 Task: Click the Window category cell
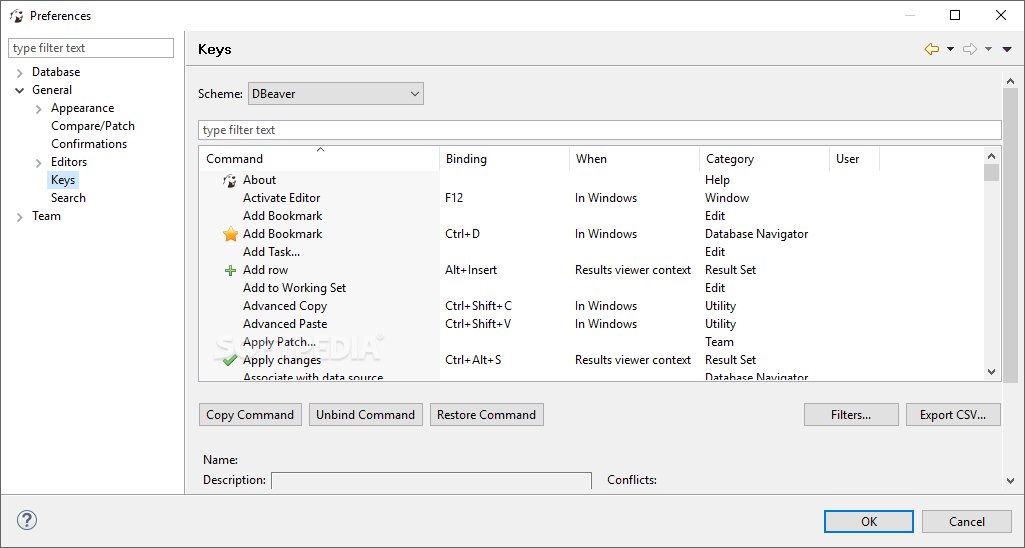[727, 197]
